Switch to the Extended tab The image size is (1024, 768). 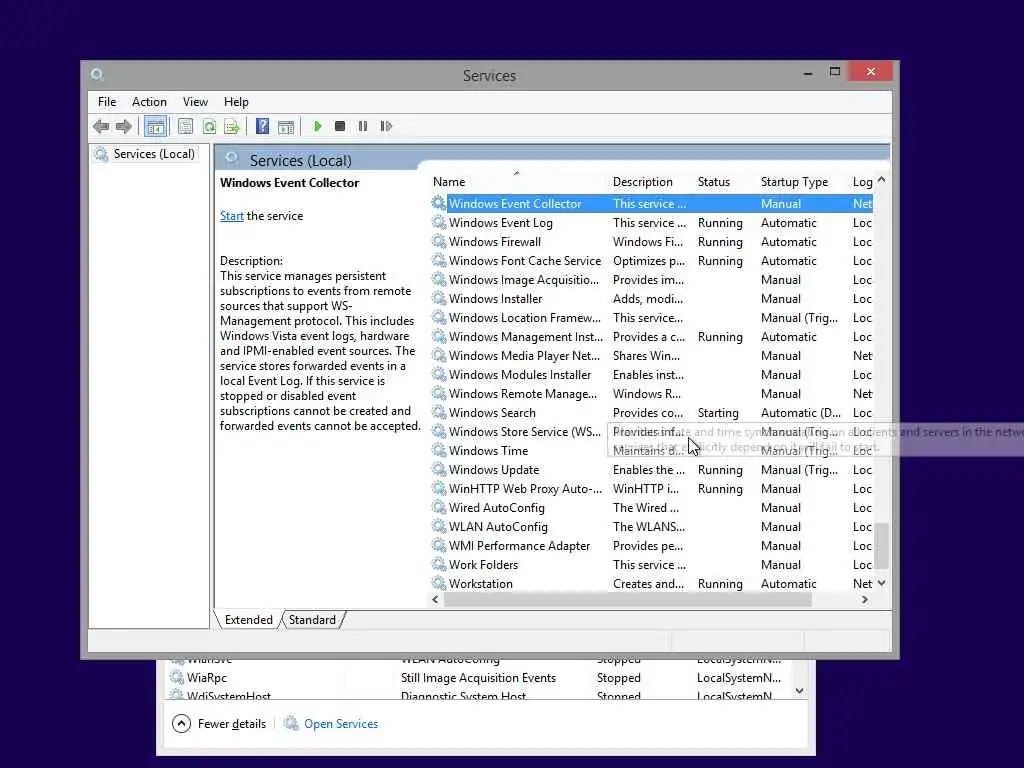pos(249,620)
